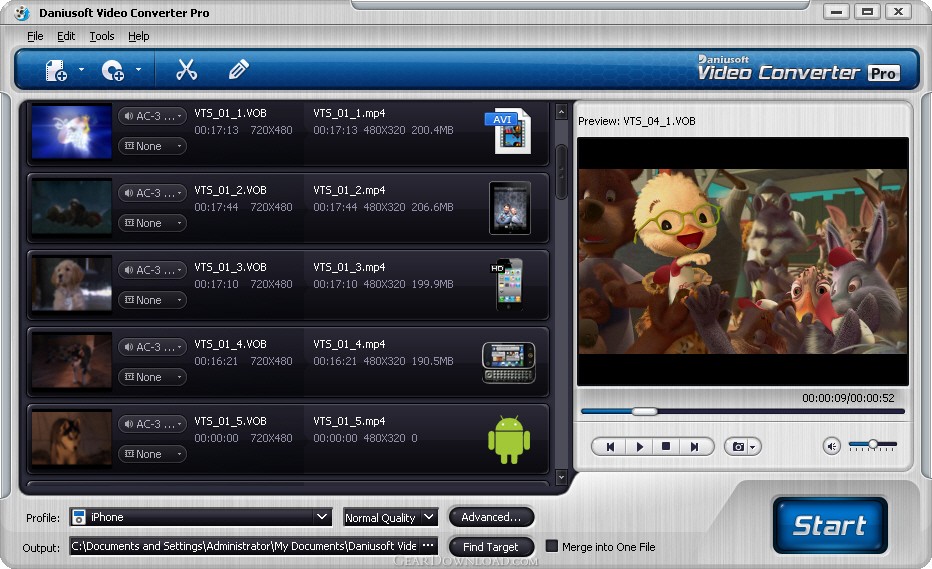Select the VTS_01_4.VOB thumbnail
Viewport: 932px width, 569px height.
[71, 361]
